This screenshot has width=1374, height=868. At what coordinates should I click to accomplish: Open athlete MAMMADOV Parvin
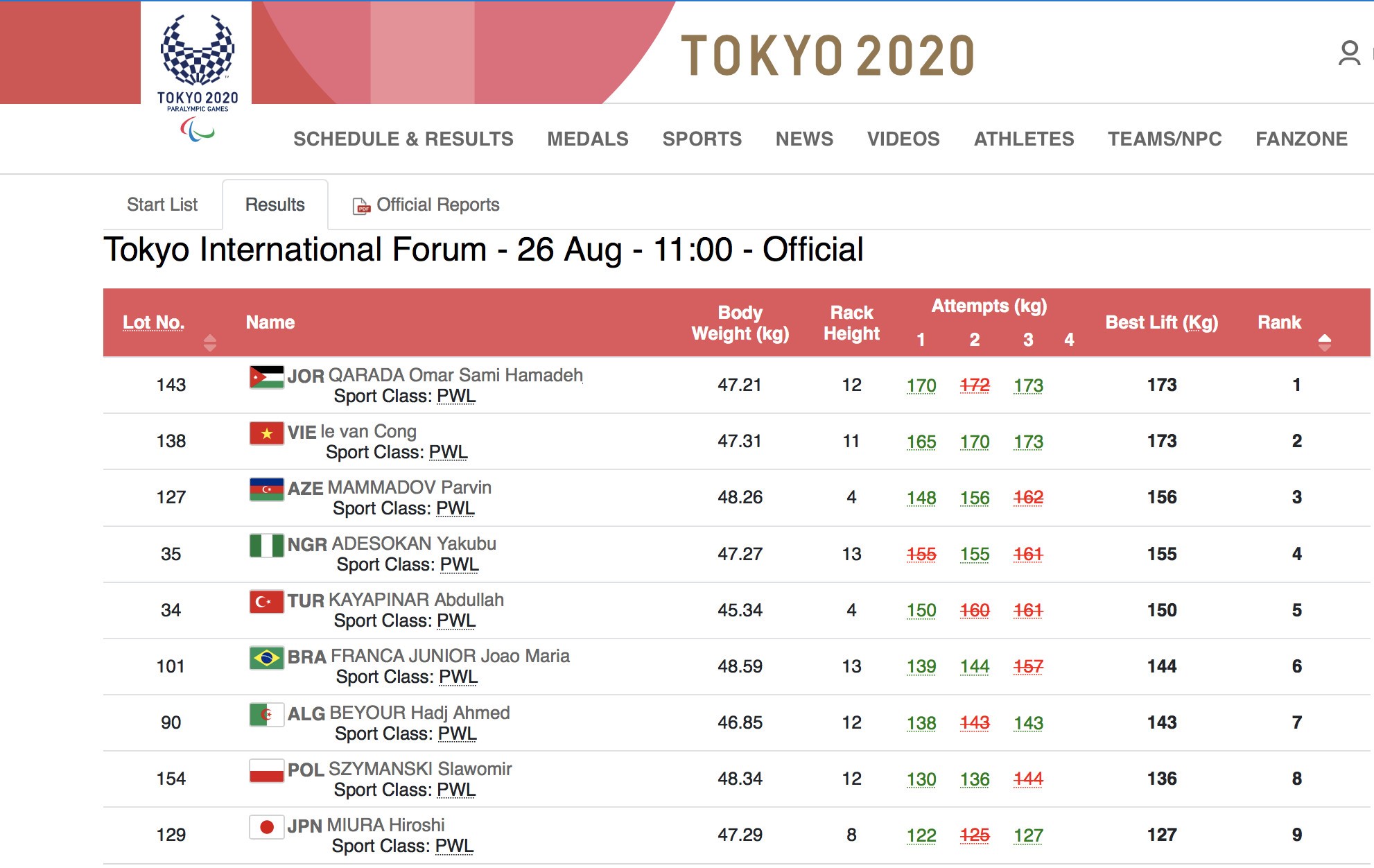[x=409, y=487]
